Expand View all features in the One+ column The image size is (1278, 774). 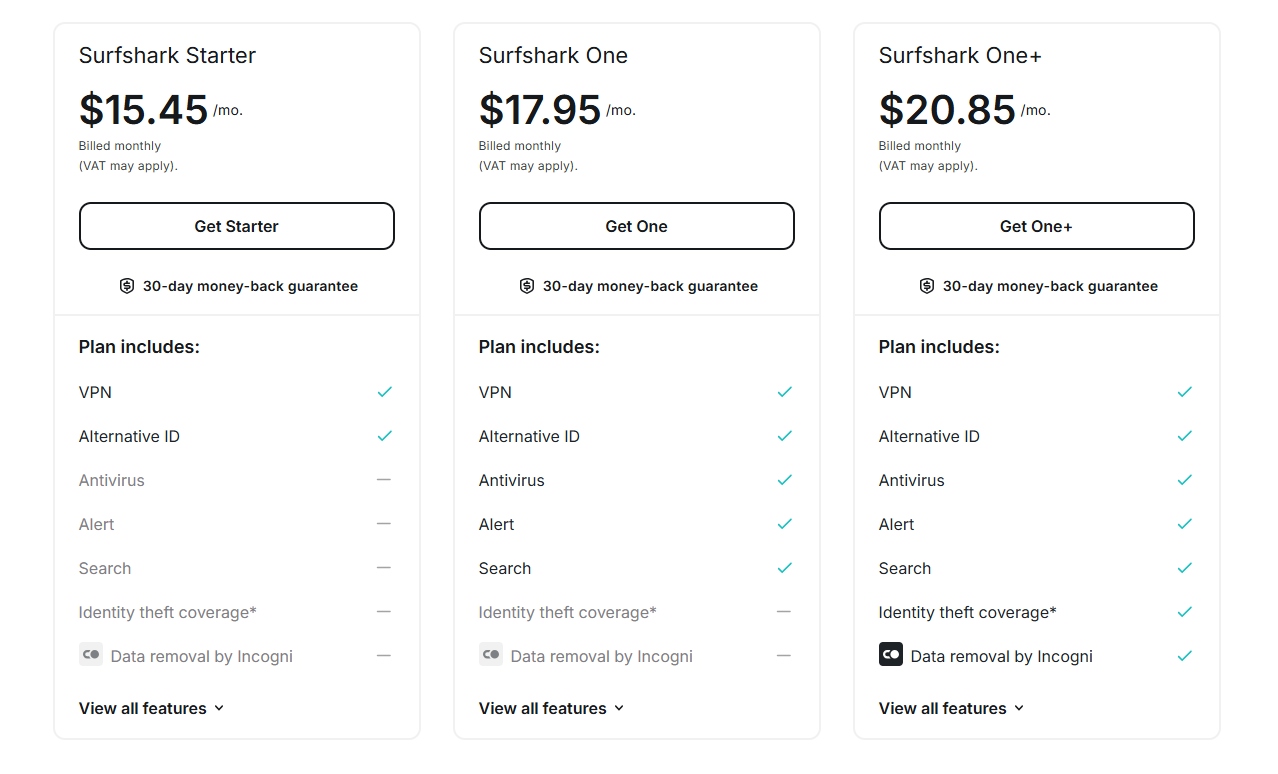pos(951,708)
